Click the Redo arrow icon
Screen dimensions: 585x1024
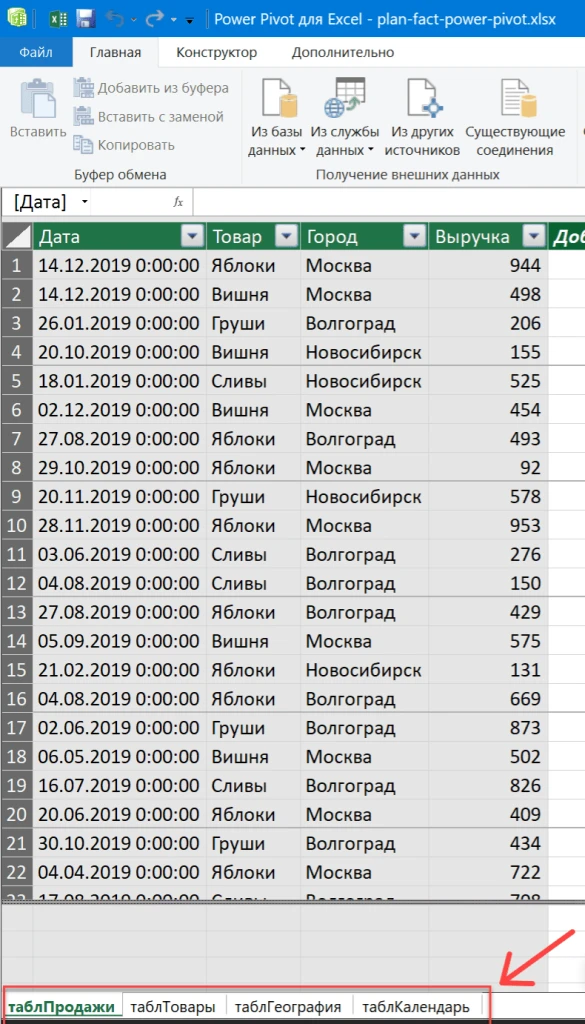click(x=155, y=19)
